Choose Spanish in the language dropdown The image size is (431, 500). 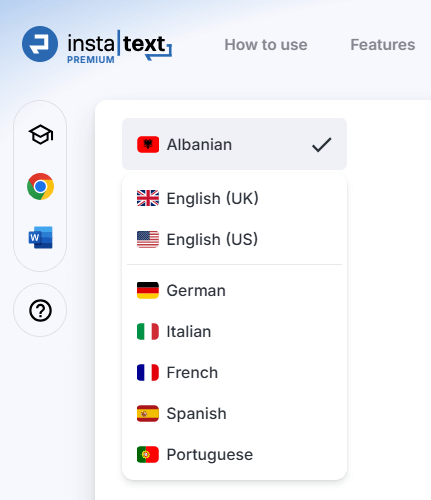pyautogui.click(x=234, y=413)
